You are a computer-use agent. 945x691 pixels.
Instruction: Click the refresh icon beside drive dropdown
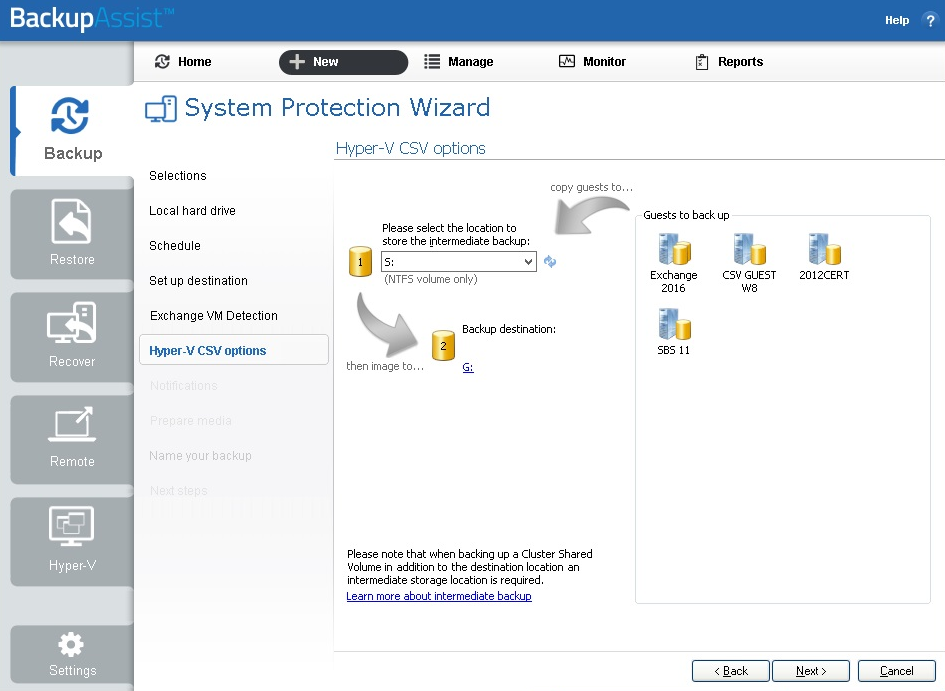point(550,261)
